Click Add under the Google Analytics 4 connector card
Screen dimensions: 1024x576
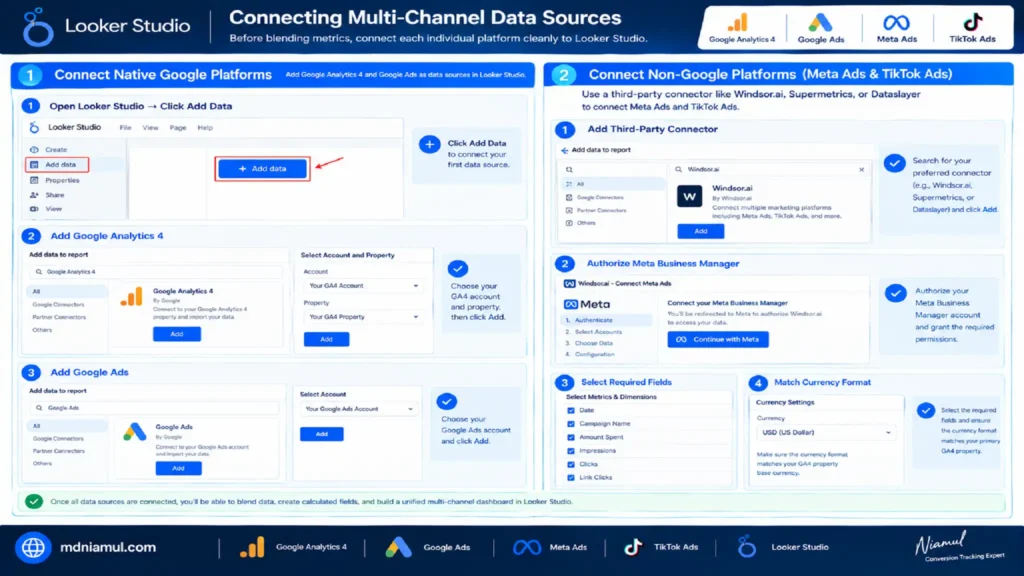pyautogui.click(x=177, y=334)
